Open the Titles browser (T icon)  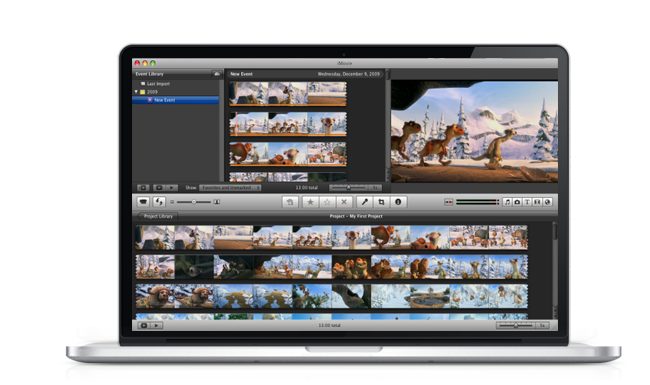[527, 202]
